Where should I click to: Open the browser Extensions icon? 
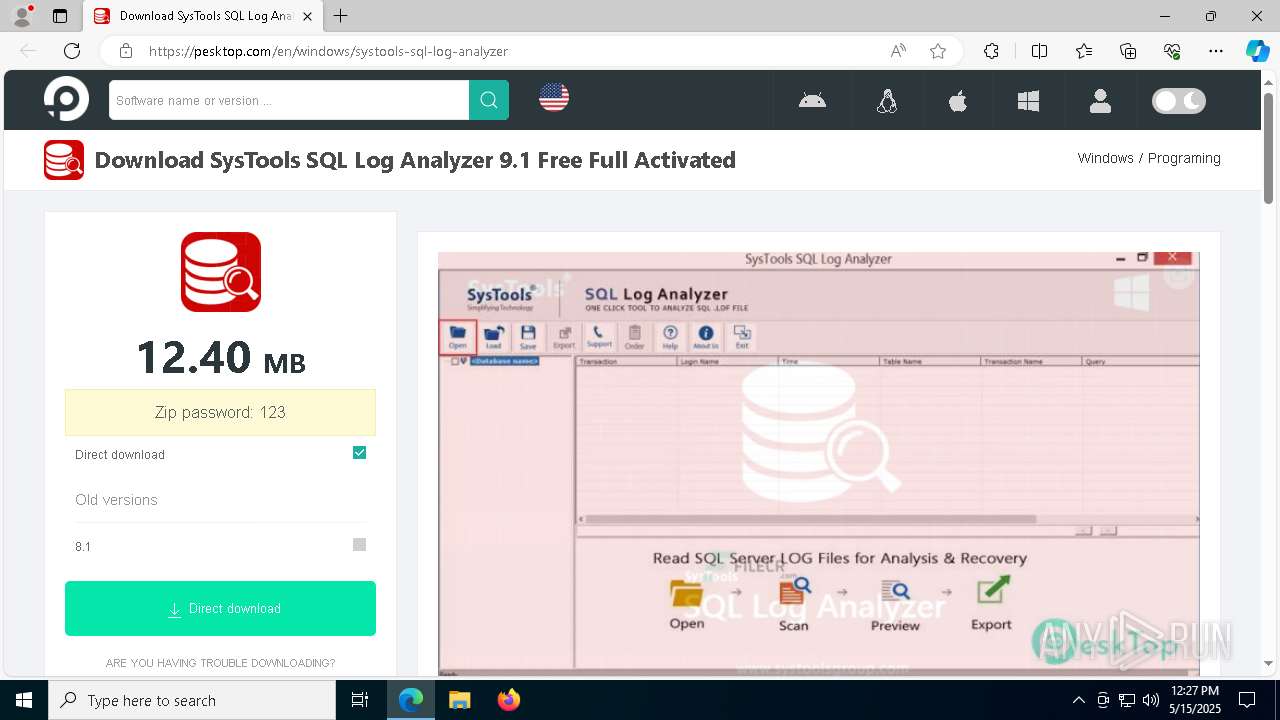click(991, 51)
